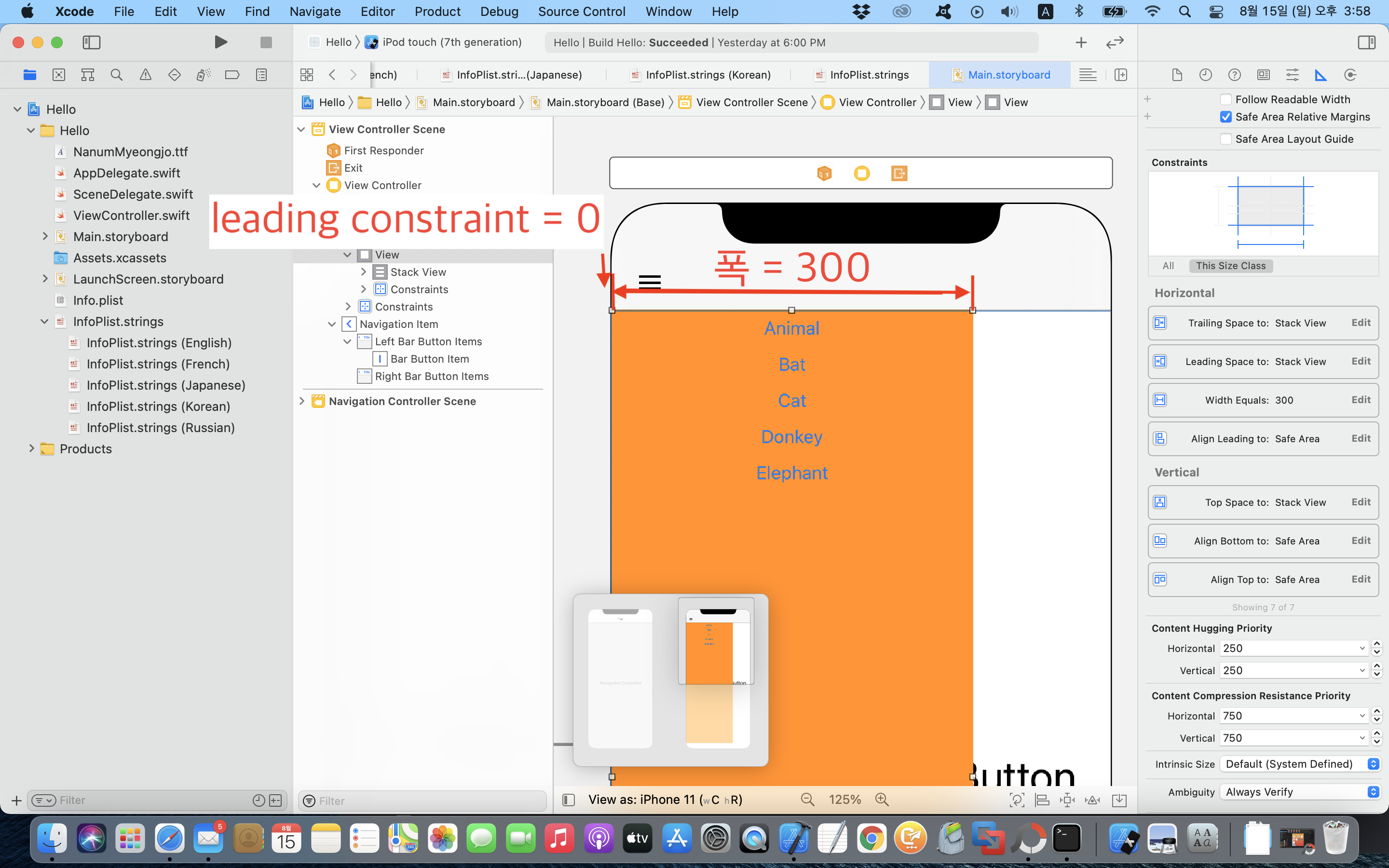
Task: Click the Library plus button in toolbar
Action: pyautogui.click(x=1081, y=42)
